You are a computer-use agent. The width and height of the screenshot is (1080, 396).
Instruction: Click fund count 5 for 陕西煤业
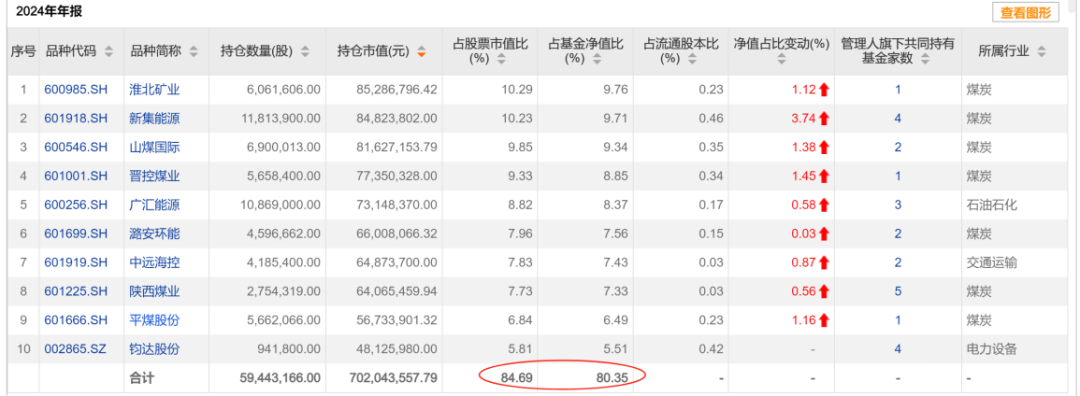pos(898,292)
